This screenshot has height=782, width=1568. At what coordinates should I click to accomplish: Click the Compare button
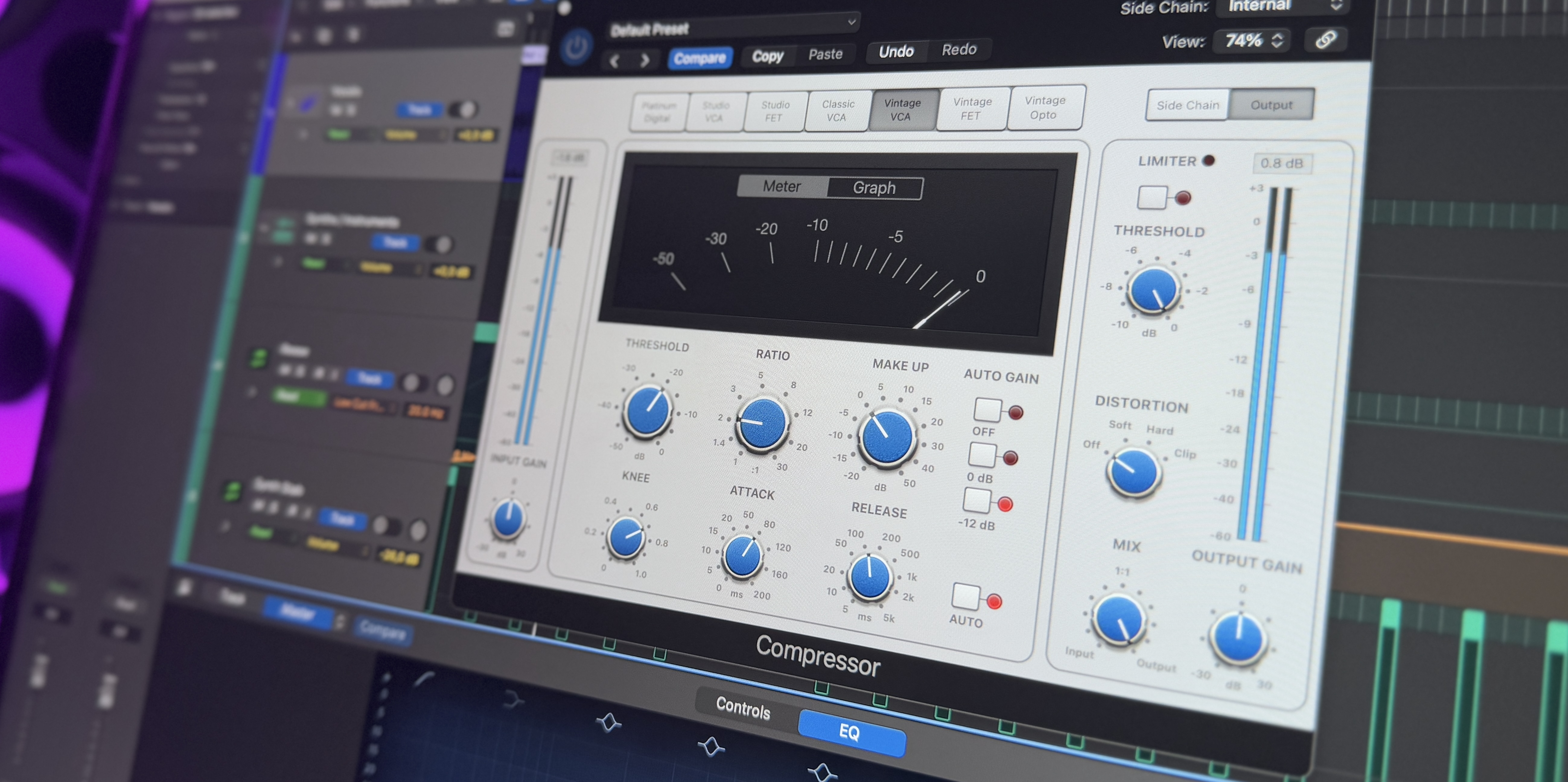tap(700, 59)
